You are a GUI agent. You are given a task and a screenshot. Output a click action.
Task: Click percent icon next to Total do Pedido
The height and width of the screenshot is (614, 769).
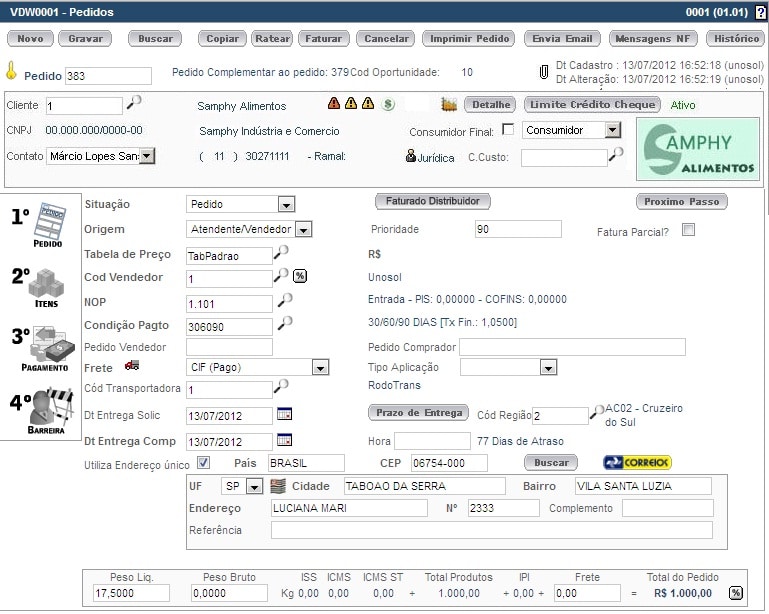tap(737, 593)
